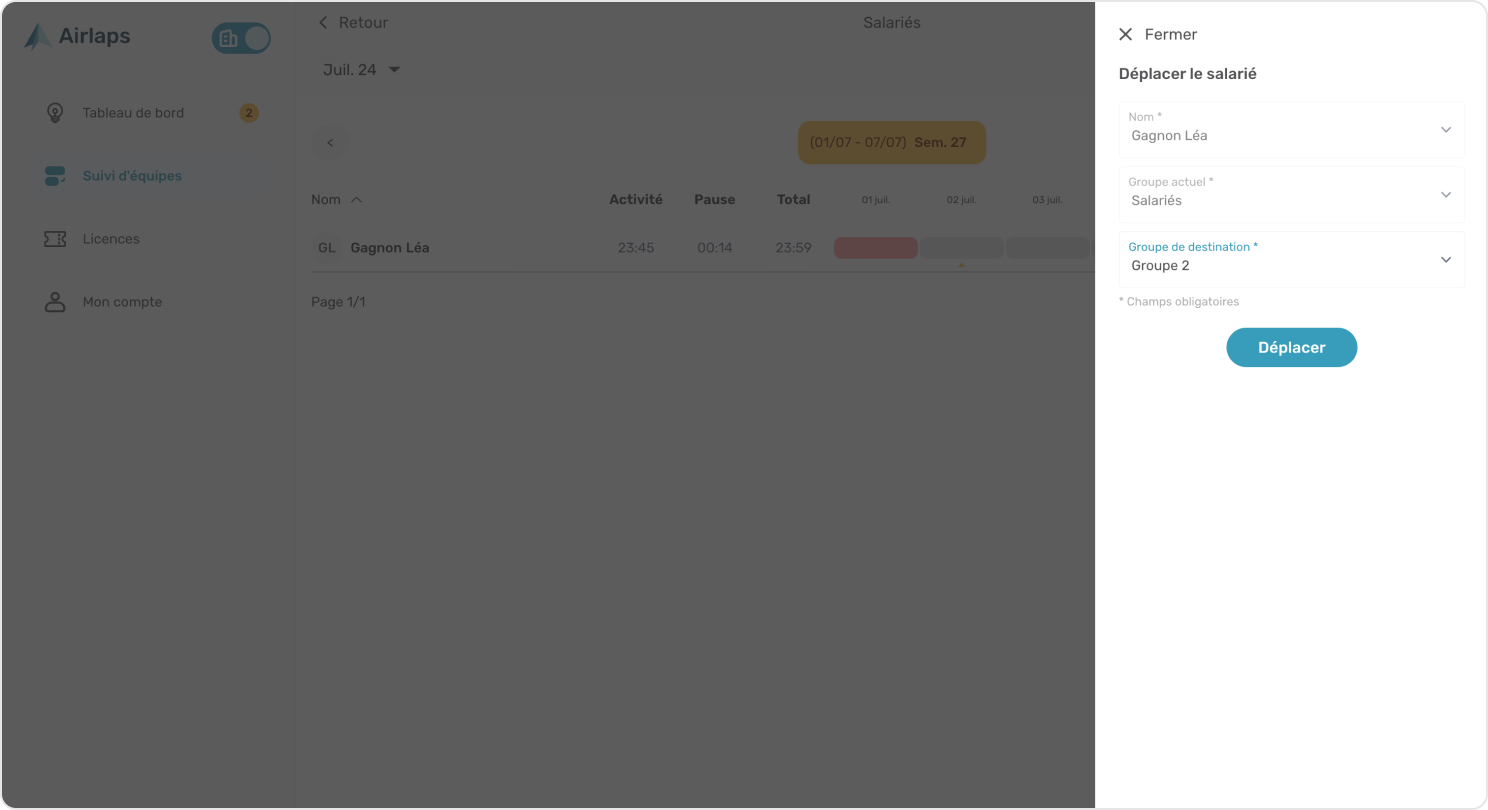Toggle the building mode switch
The image size is (1488, 810).
tap(241, 38)
